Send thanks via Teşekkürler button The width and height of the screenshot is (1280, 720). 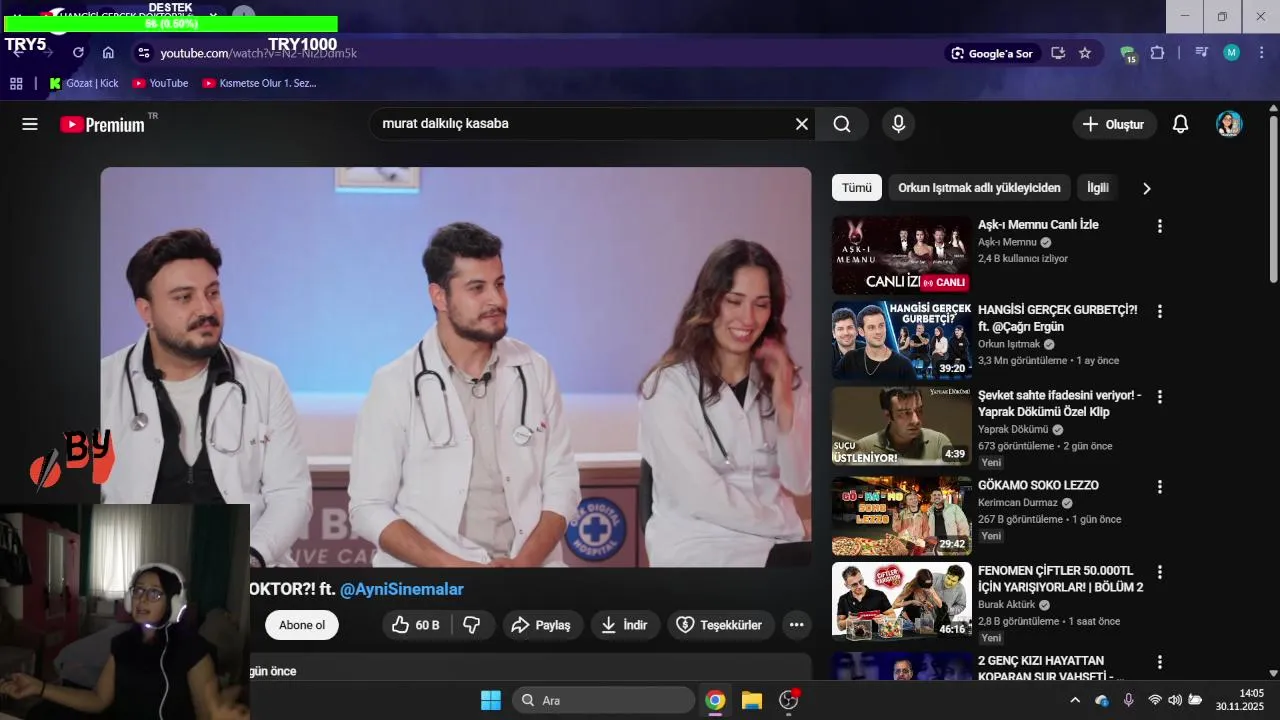(x=720, y=625)
